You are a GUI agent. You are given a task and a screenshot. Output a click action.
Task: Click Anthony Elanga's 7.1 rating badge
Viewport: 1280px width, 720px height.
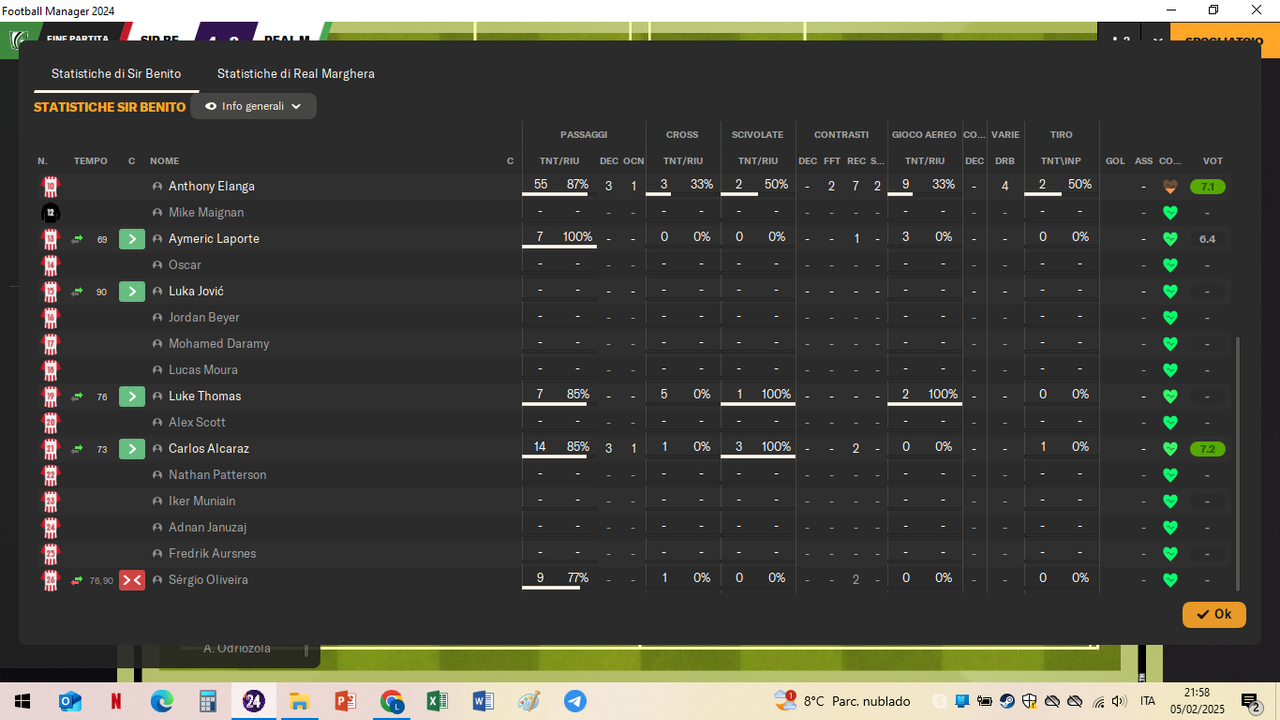pyautogui.click(x=1208, y=187)
